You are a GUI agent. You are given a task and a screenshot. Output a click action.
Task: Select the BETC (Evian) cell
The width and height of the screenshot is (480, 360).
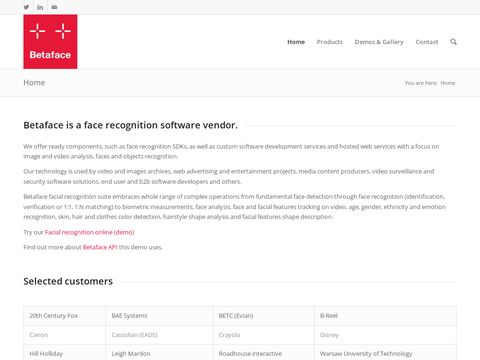tap(264, 316)
